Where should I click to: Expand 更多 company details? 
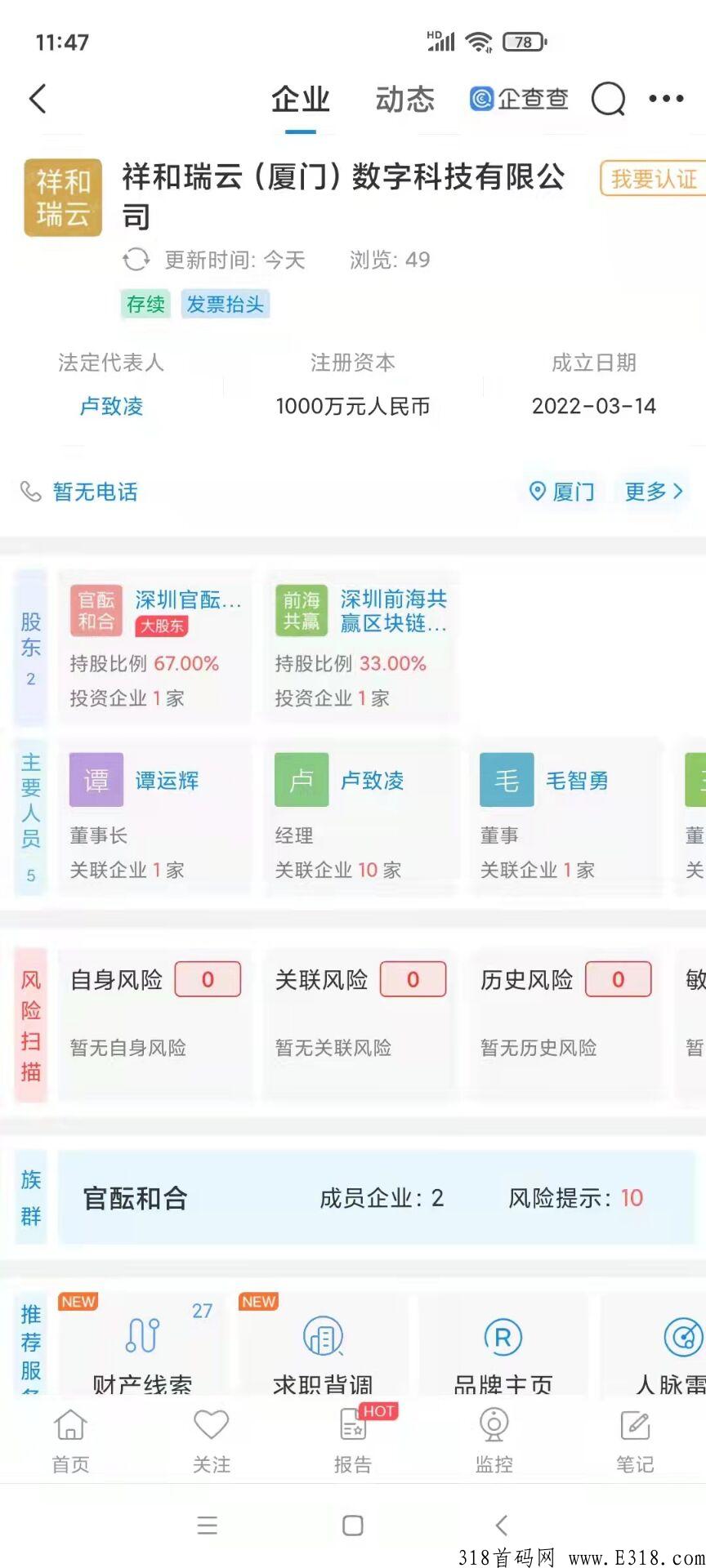(x=654, y=491)
